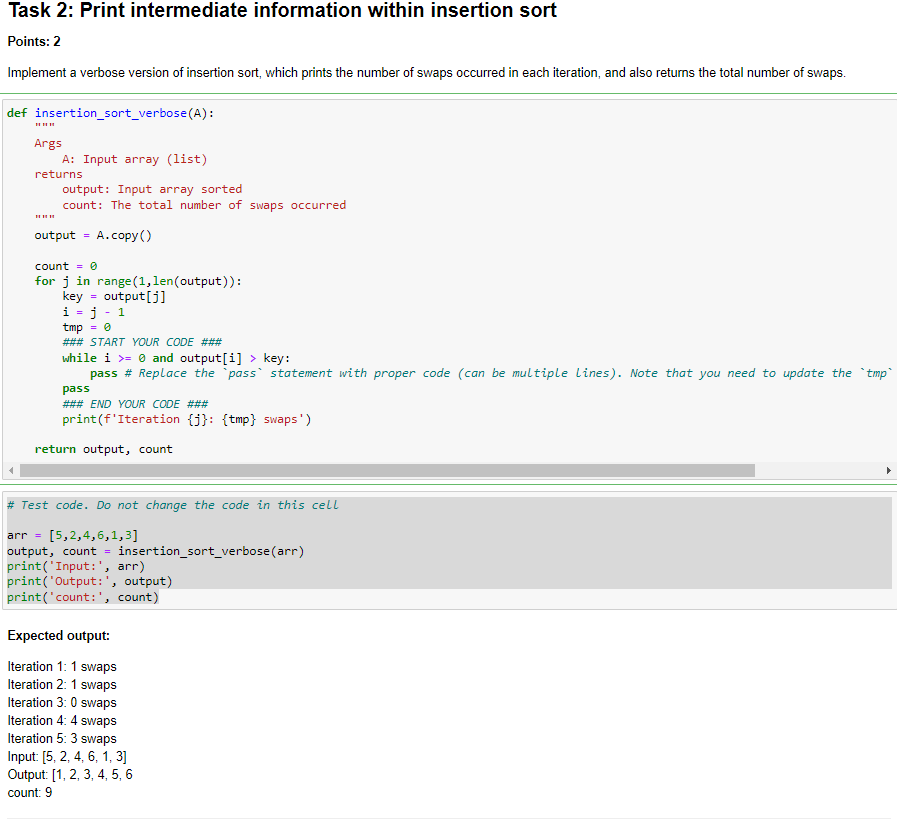This screenshot has height=819, width=897.
Task: Click the '### END YOUR CODE ###' comment
Action: click(135, 404)
